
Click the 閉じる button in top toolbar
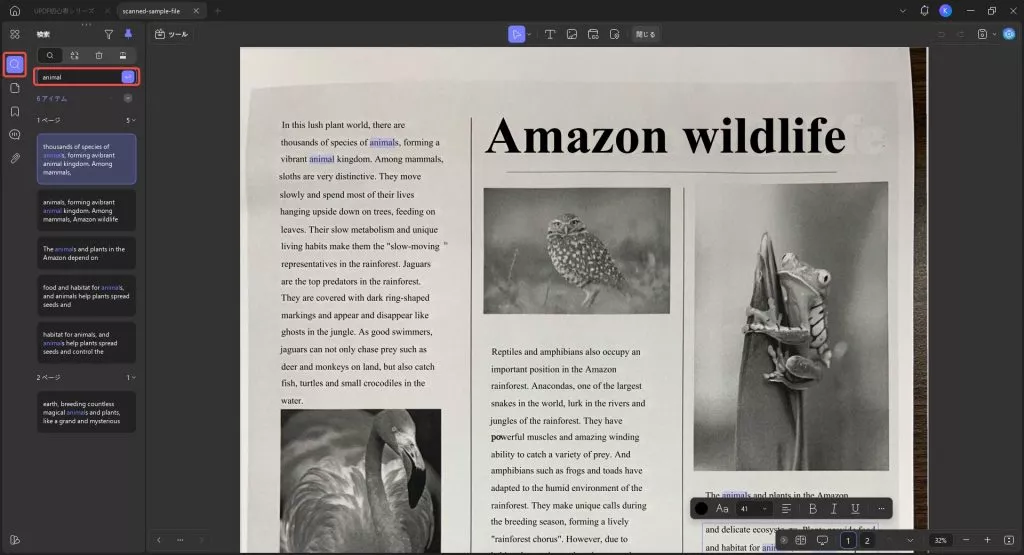[x=645, y=34]
